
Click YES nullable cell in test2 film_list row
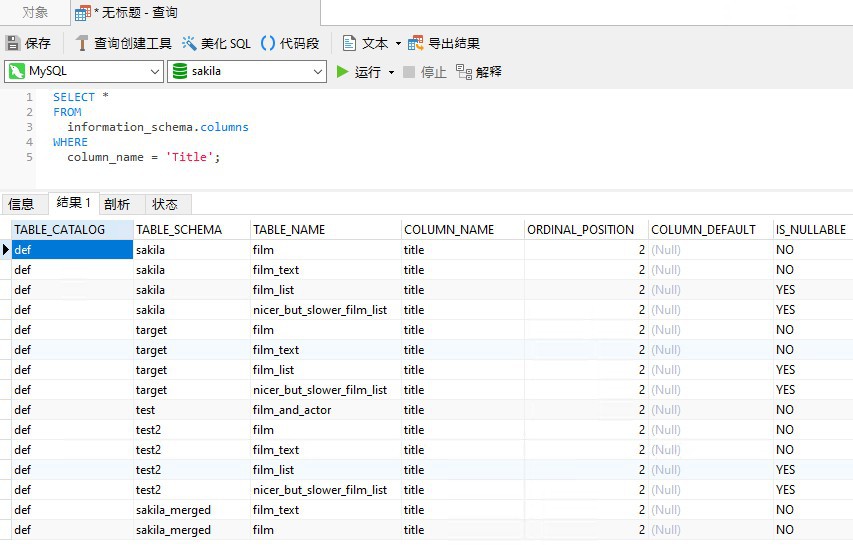813,469
